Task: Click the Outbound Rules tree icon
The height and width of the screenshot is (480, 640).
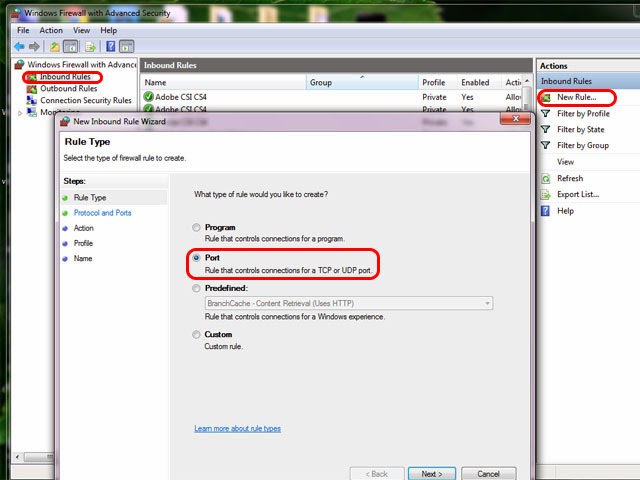Action: tap(32, 89)
